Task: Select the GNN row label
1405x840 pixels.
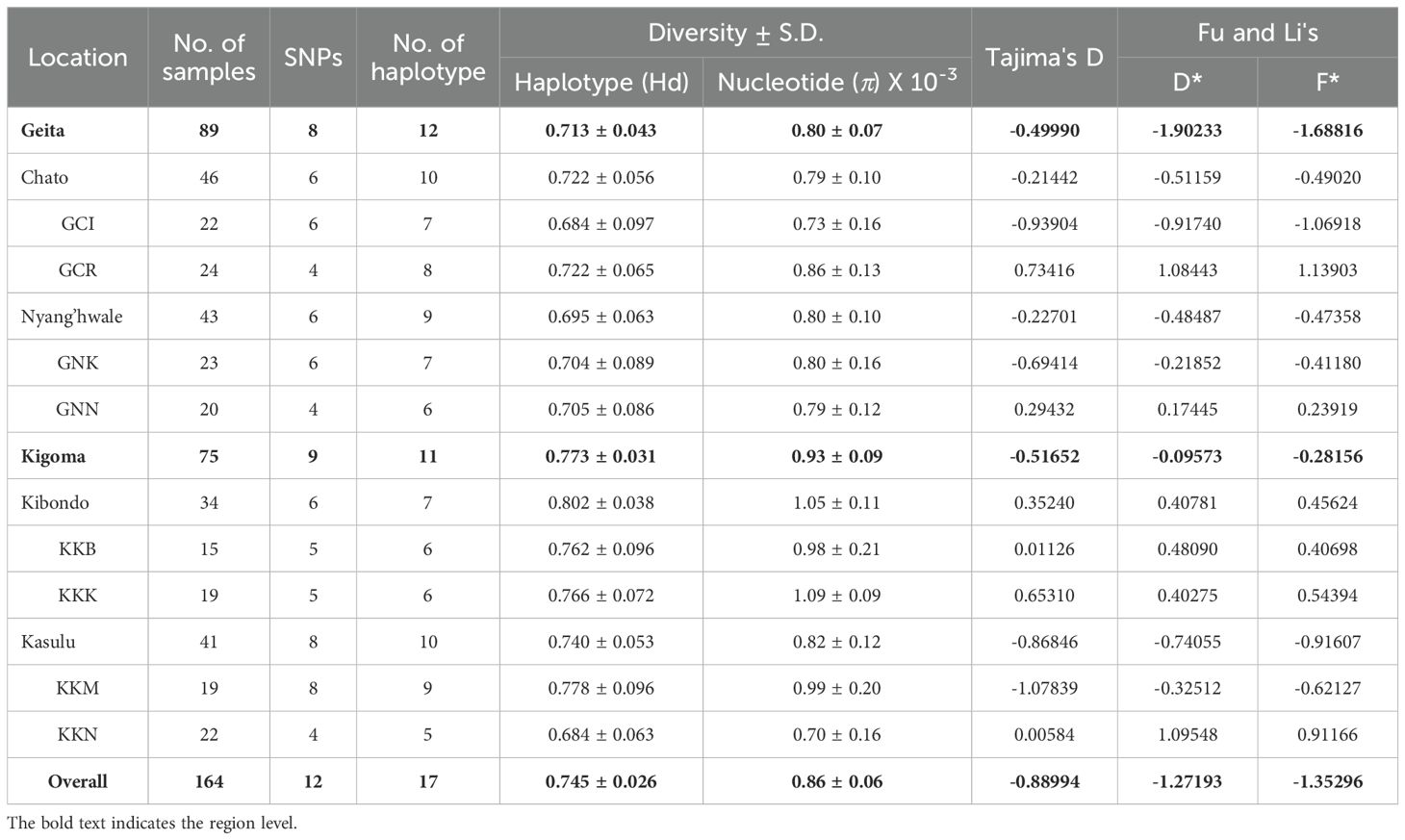Action: [78, 409]
